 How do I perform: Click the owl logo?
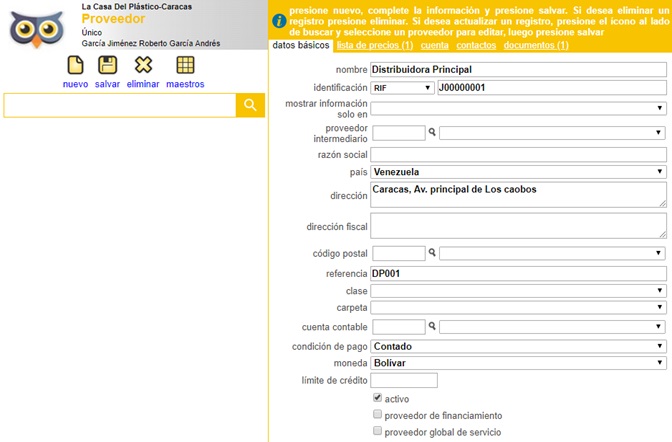(x=37, y=29)
